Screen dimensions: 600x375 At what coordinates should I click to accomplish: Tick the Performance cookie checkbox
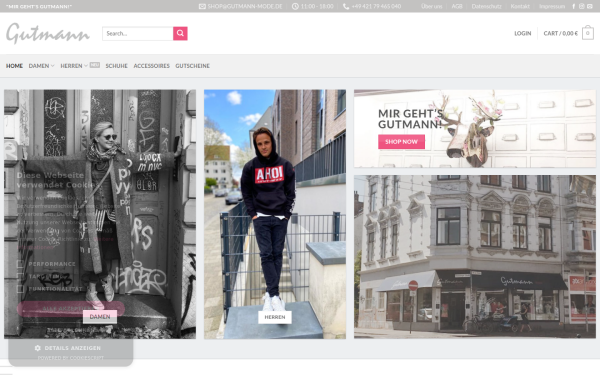click(20, 264)
